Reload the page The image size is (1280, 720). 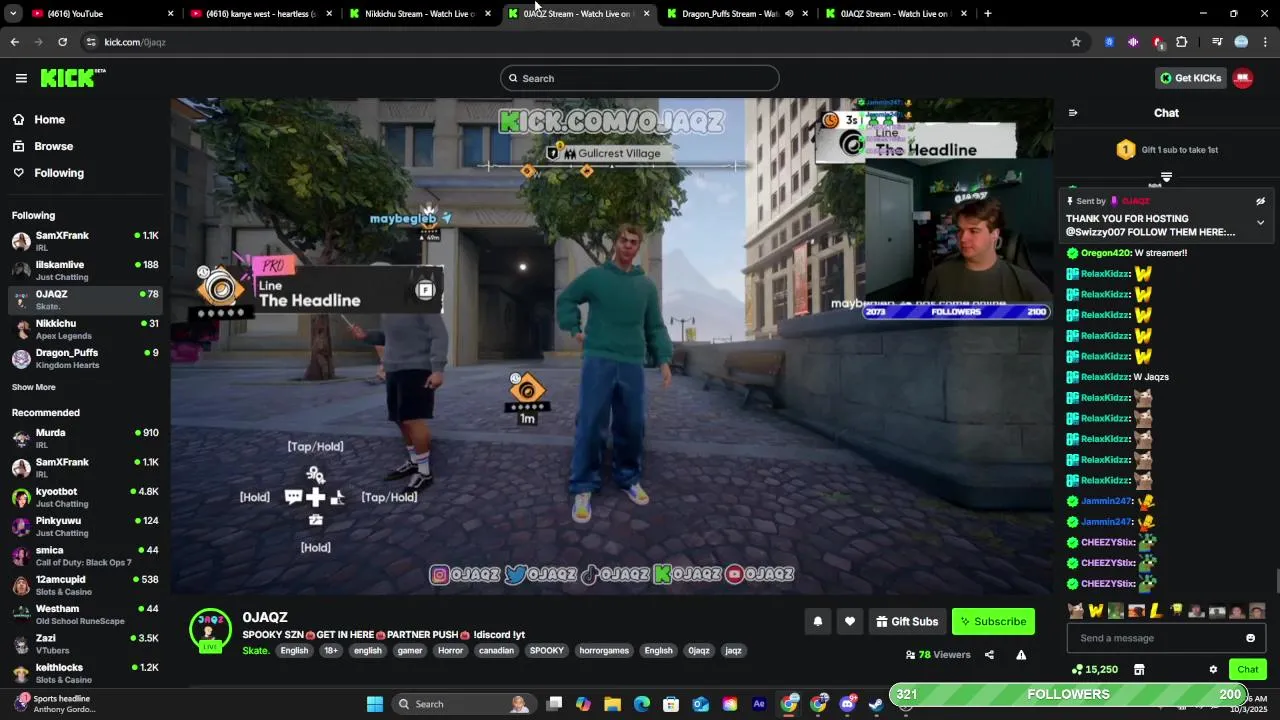62,42
